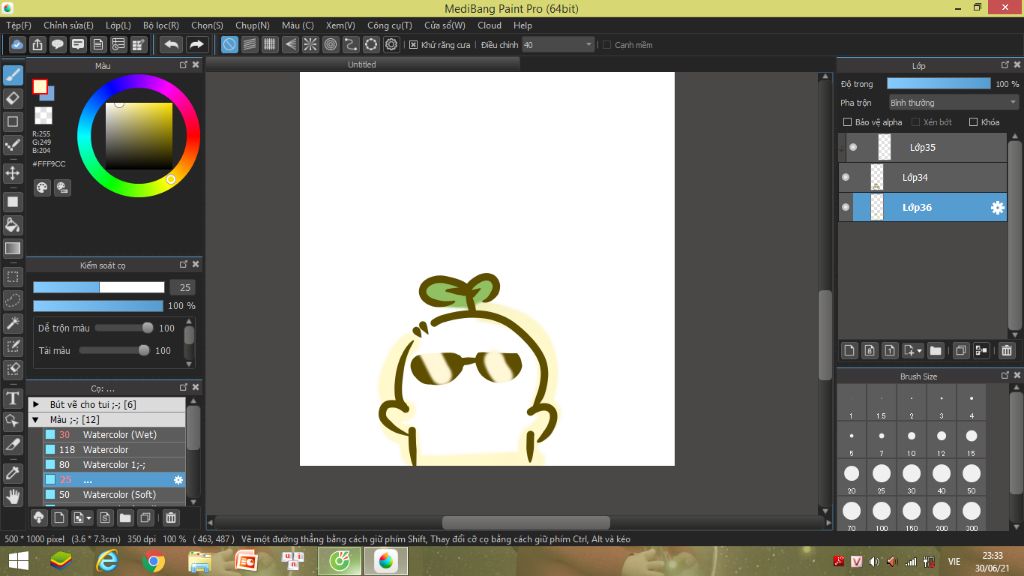The width and height of the screenshot is (1024, 576).
Task: Choose brush size 30 preset
Action: click(911, 477)
